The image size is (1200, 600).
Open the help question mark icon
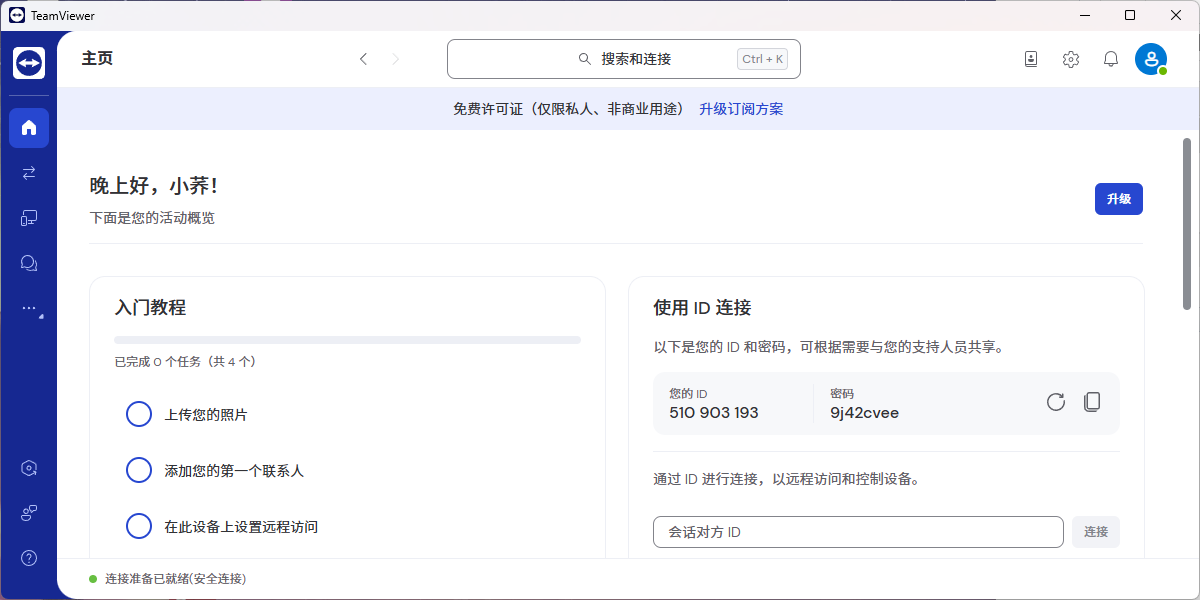click(29, 558)
